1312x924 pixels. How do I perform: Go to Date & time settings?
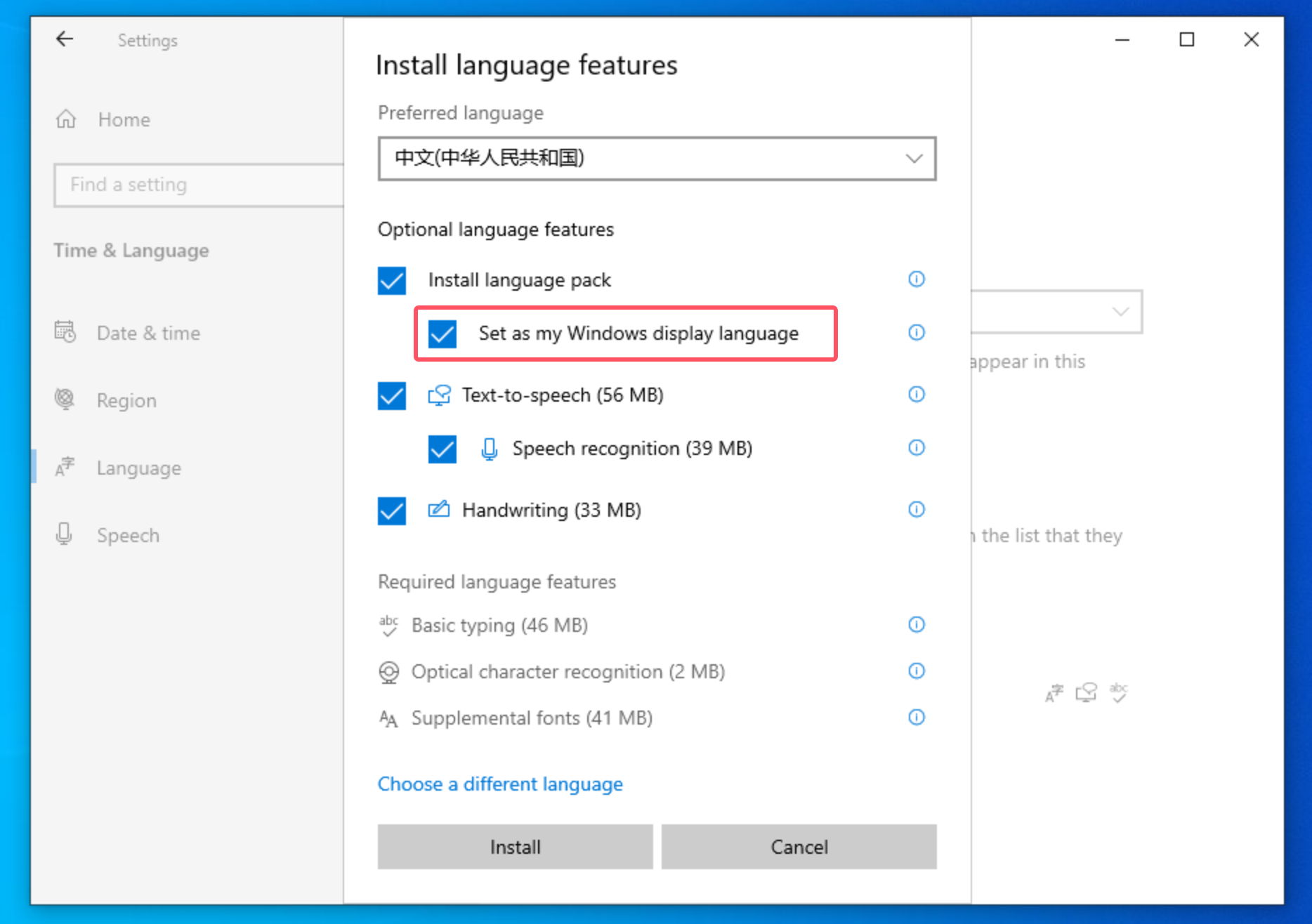click(x=148, y=333)
